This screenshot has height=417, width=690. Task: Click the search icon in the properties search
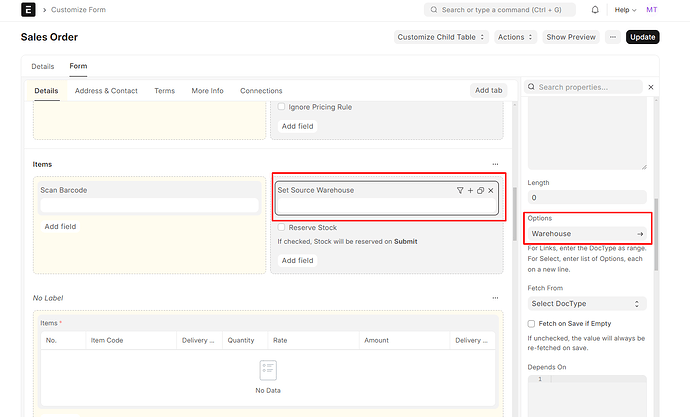click(x=532, y=87)
